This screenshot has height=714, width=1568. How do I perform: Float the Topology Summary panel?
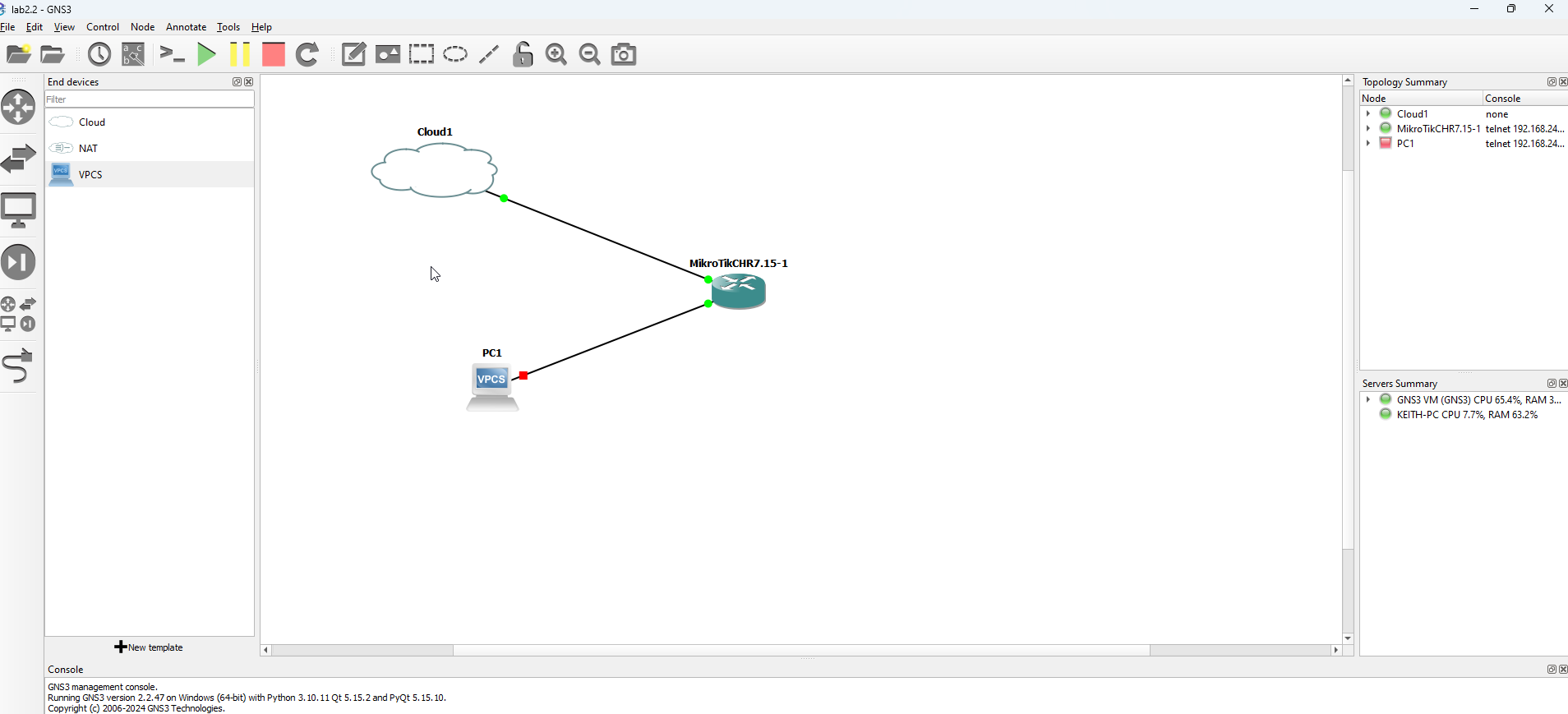coord(1552,82)
